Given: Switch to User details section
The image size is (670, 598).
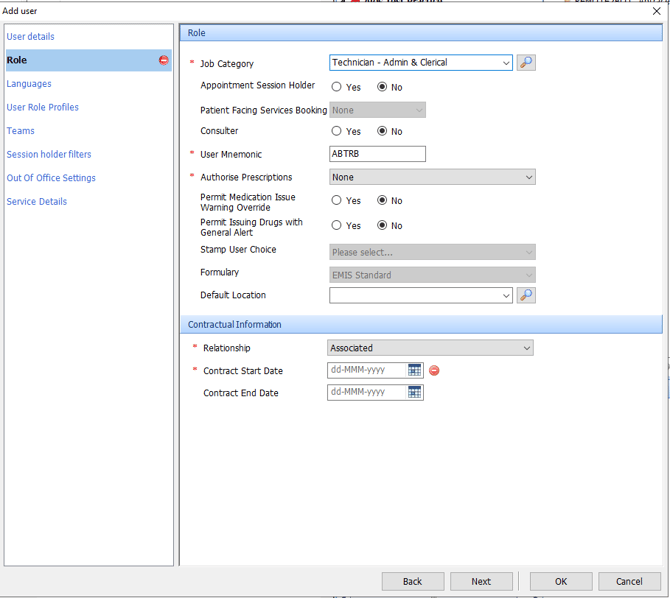Looking at the screenshot, I should [x=31, y=37].
